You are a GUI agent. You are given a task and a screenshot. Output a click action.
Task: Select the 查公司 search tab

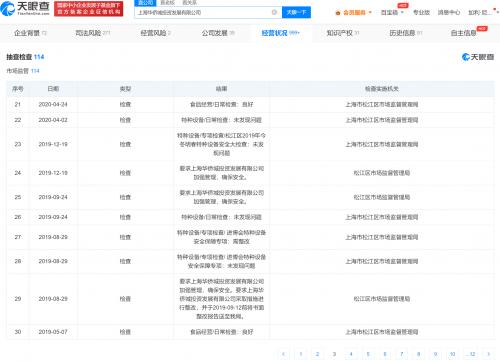tap(145, 3)
